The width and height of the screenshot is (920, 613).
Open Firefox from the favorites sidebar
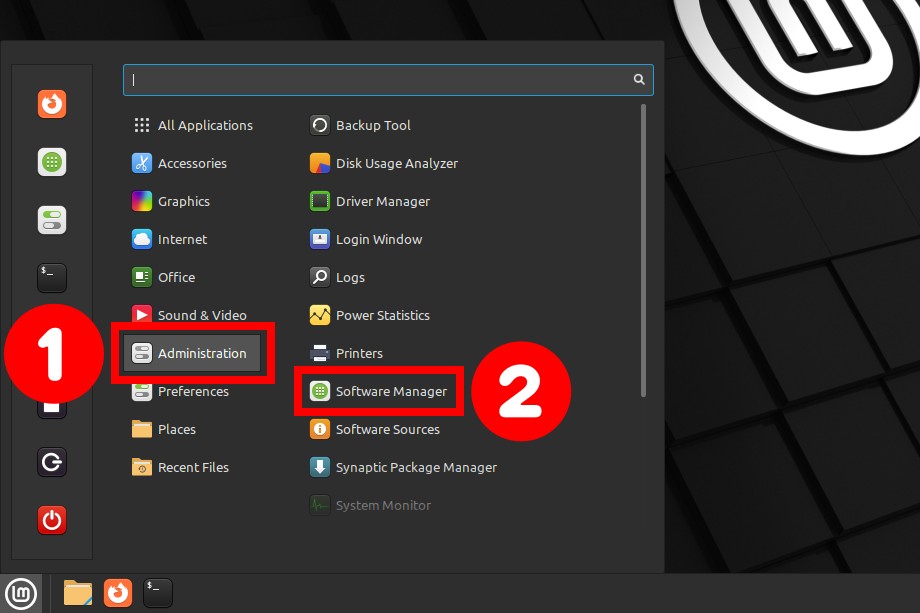[x=52, y=104]
